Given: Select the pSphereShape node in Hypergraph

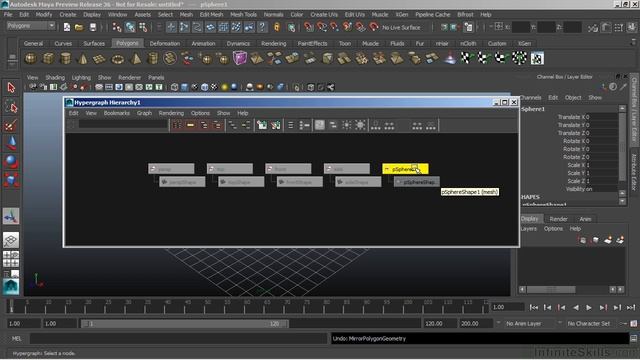Looking at the screenshot, I should coord(417,182).
